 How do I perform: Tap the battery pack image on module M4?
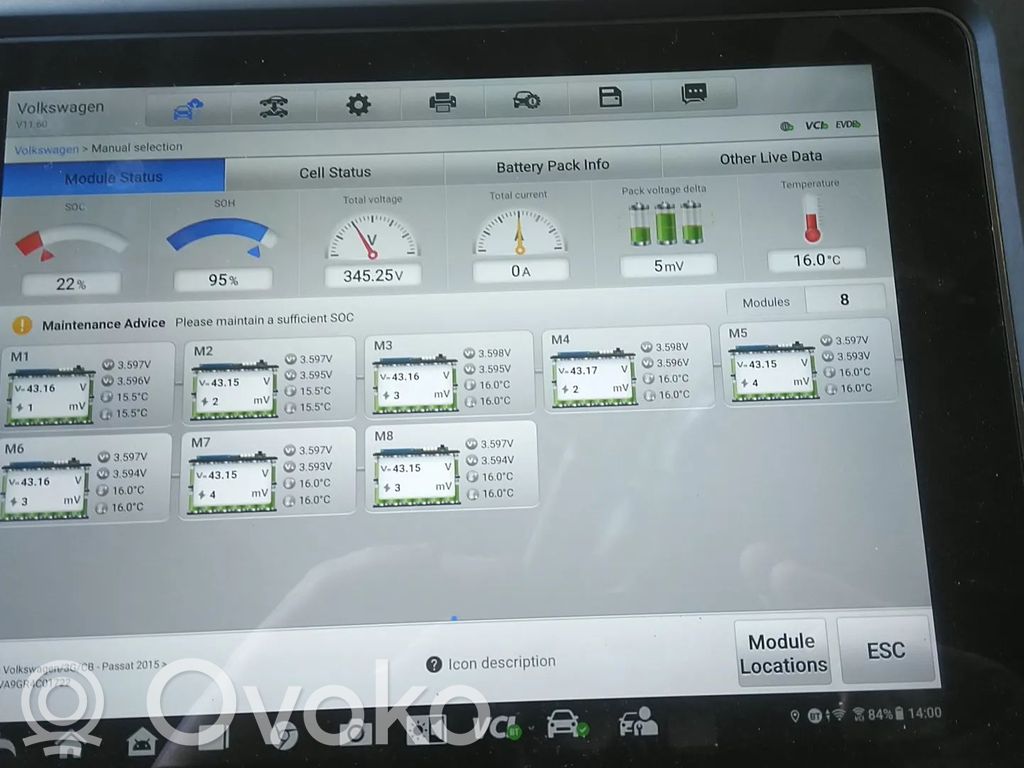point(593,378)
